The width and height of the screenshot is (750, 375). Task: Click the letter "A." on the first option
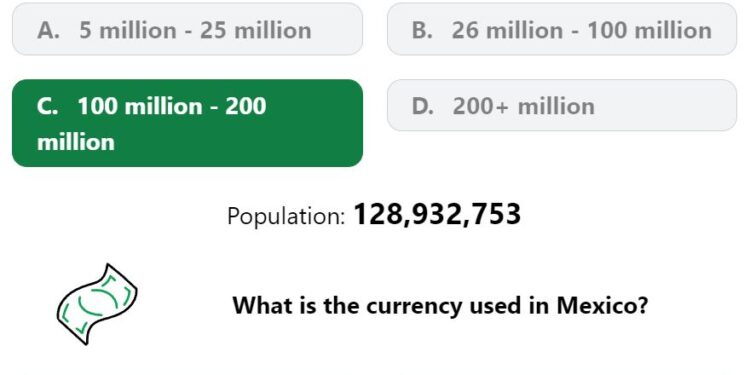tap(48, 30)
